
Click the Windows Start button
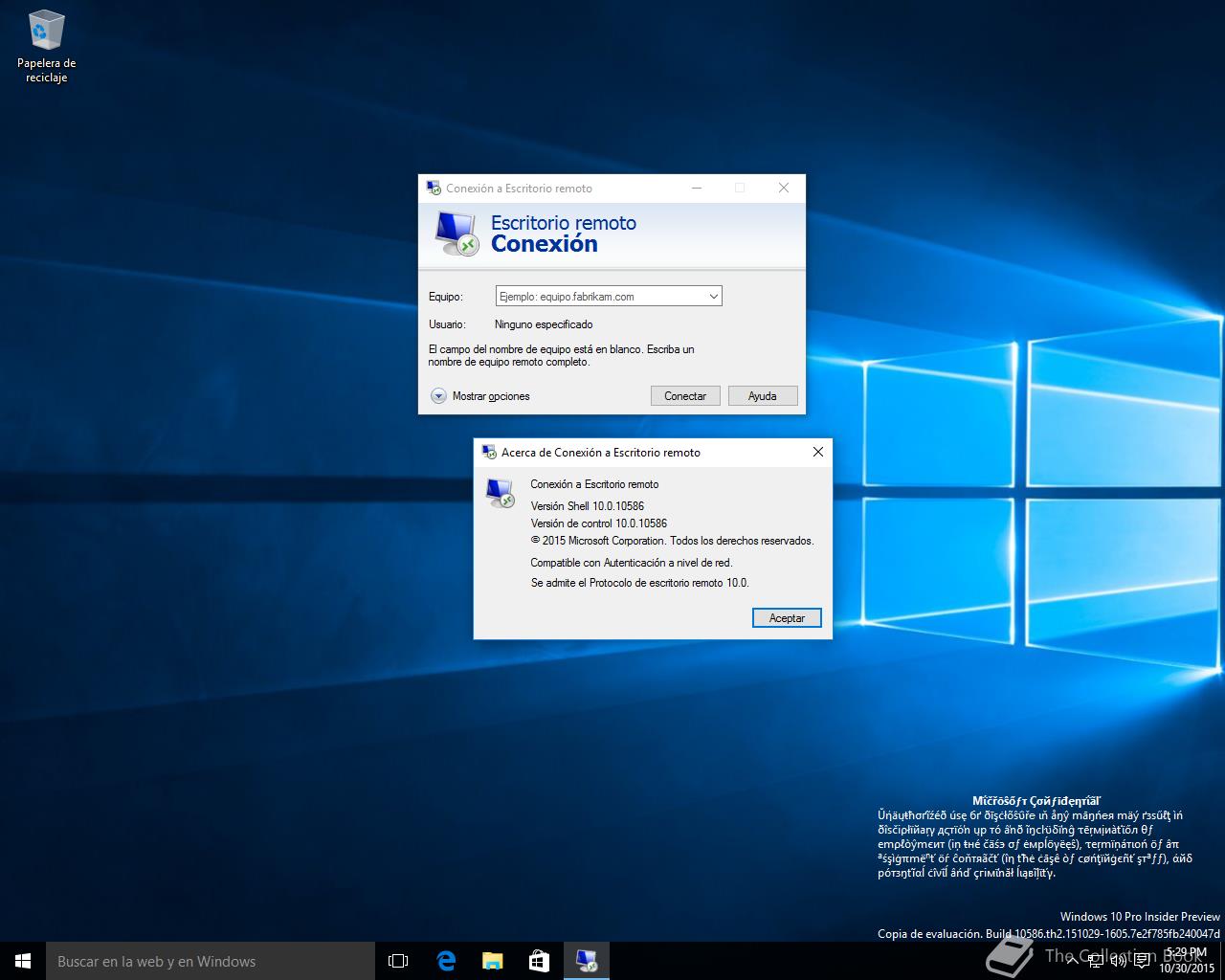click(x=23, y=961)
